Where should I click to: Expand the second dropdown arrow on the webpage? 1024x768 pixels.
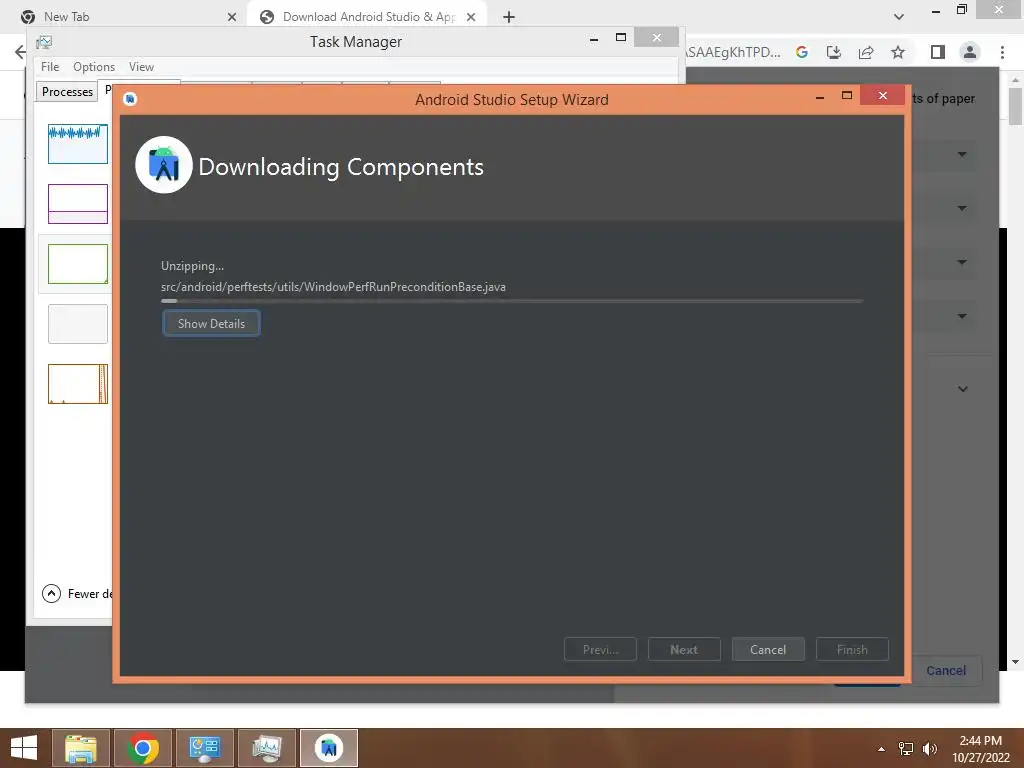click(x=962, y=208)
